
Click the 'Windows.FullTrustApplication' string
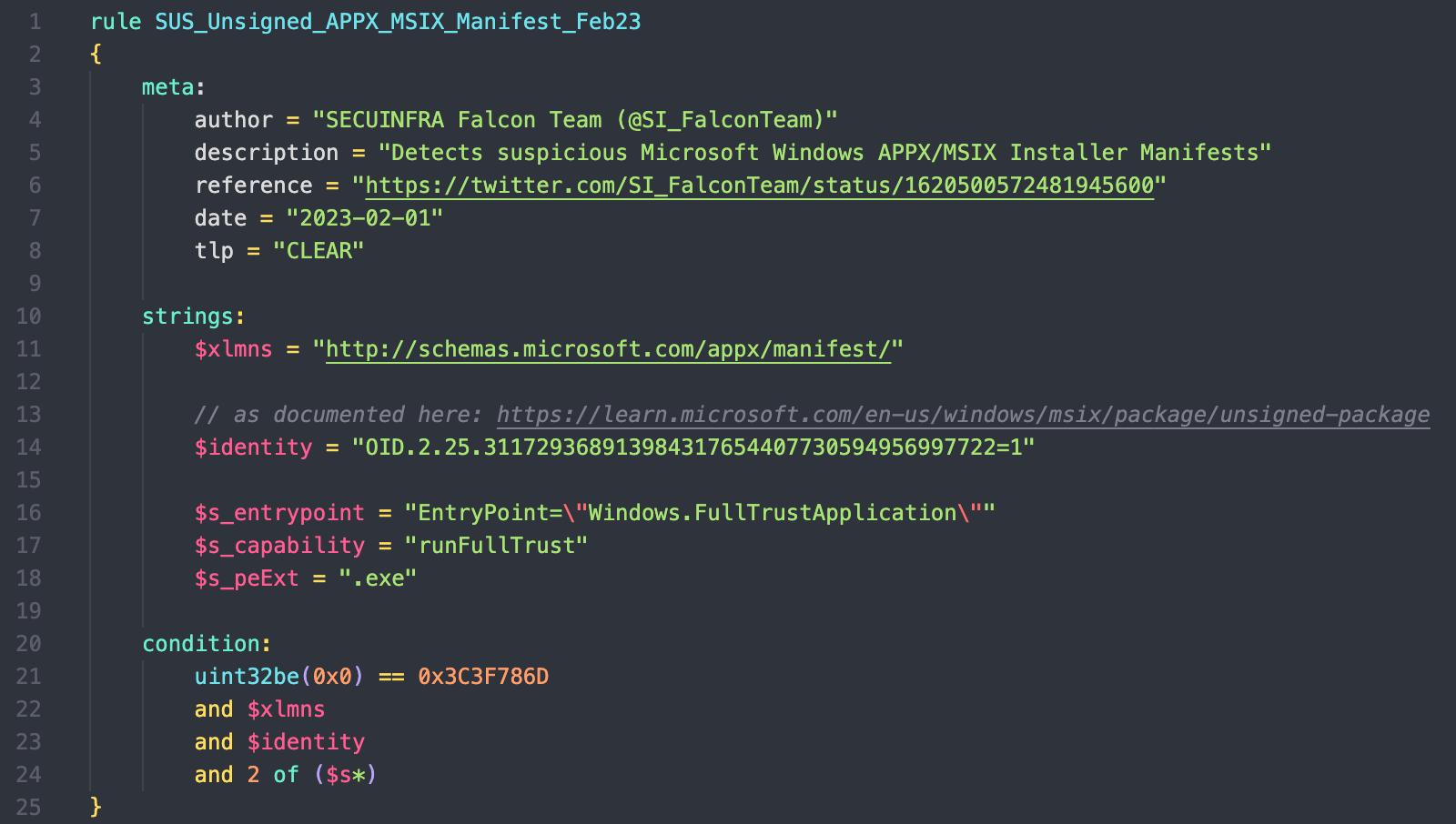point(773,513)
